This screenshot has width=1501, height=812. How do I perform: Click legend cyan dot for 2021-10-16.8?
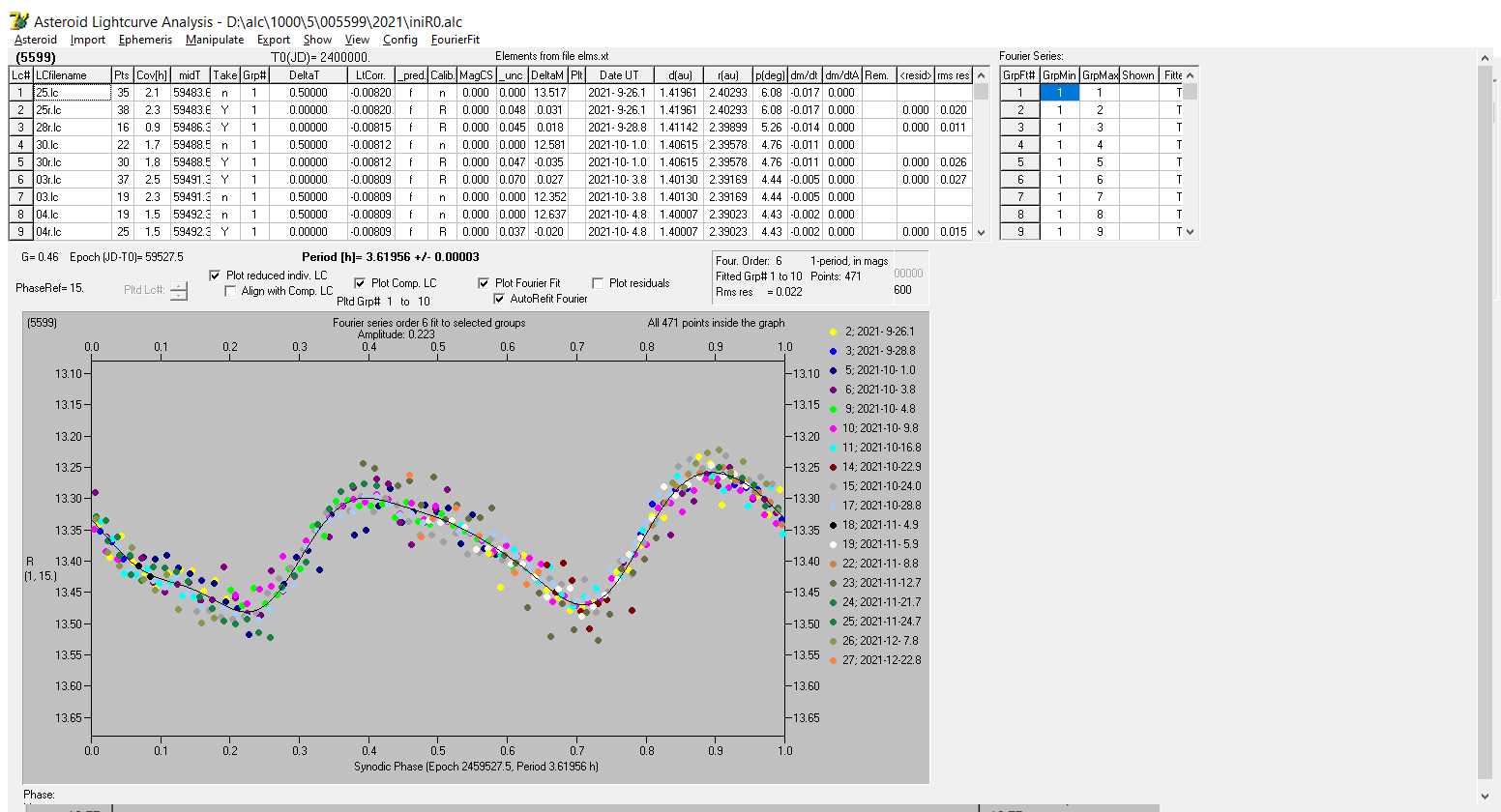click(833, 448)
